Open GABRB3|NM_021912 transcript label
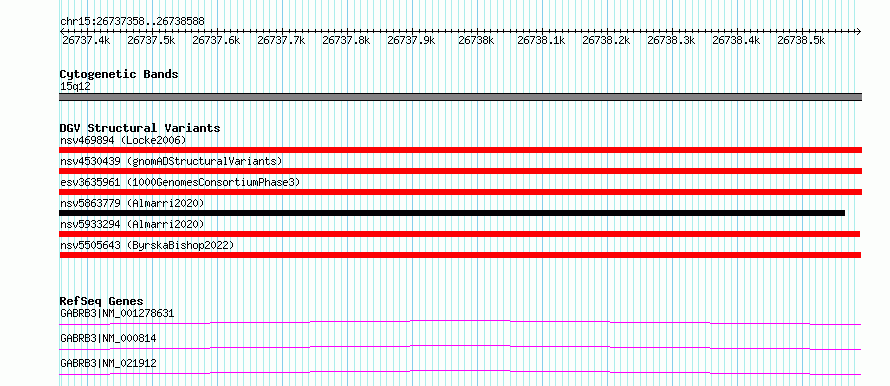 point(108,363)
